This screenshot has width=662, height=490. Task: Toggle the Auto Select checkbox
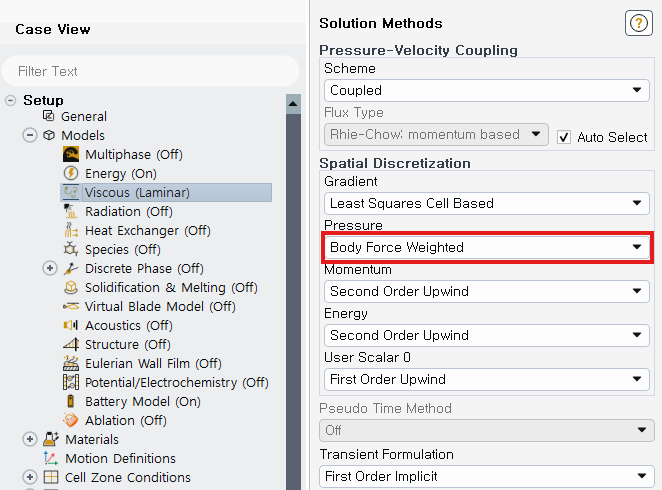click(x=564, y=137)
